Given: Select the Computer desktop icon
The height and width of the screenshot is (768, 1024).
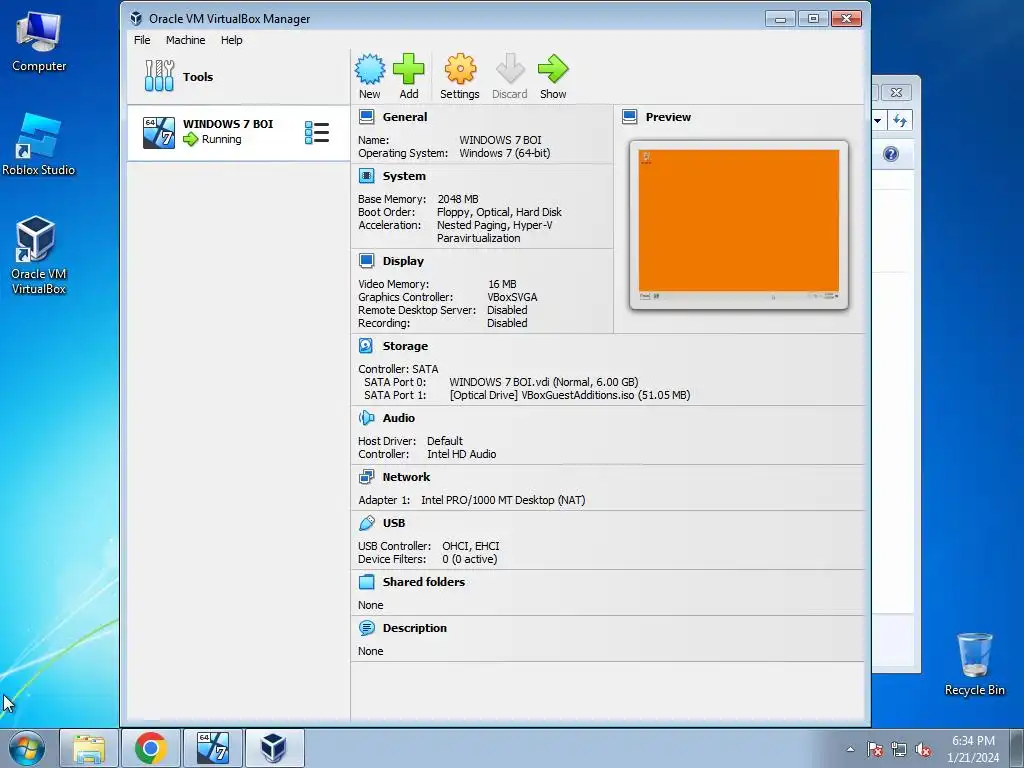Looking at the screenshot, I should pos(39,41).
